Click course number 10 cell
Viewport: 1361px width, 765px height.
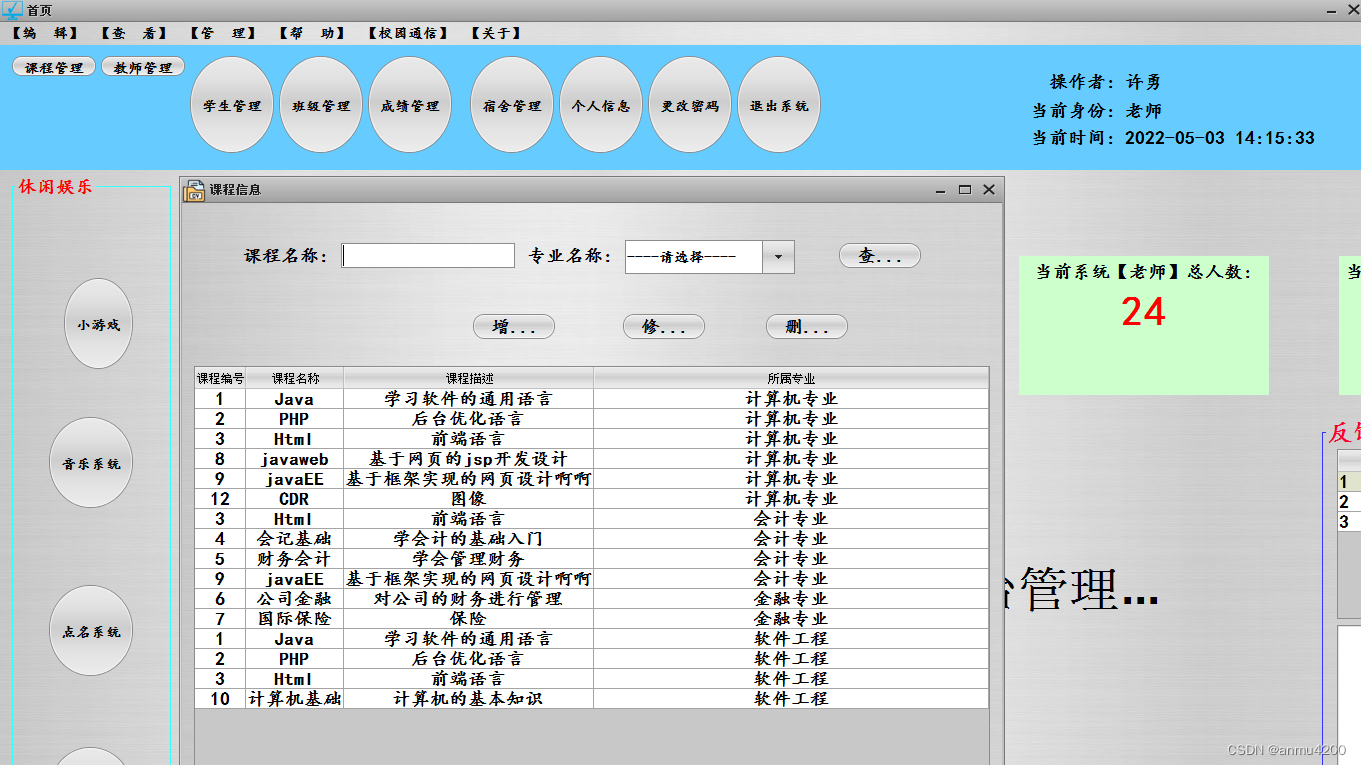(x=220, y=699)
